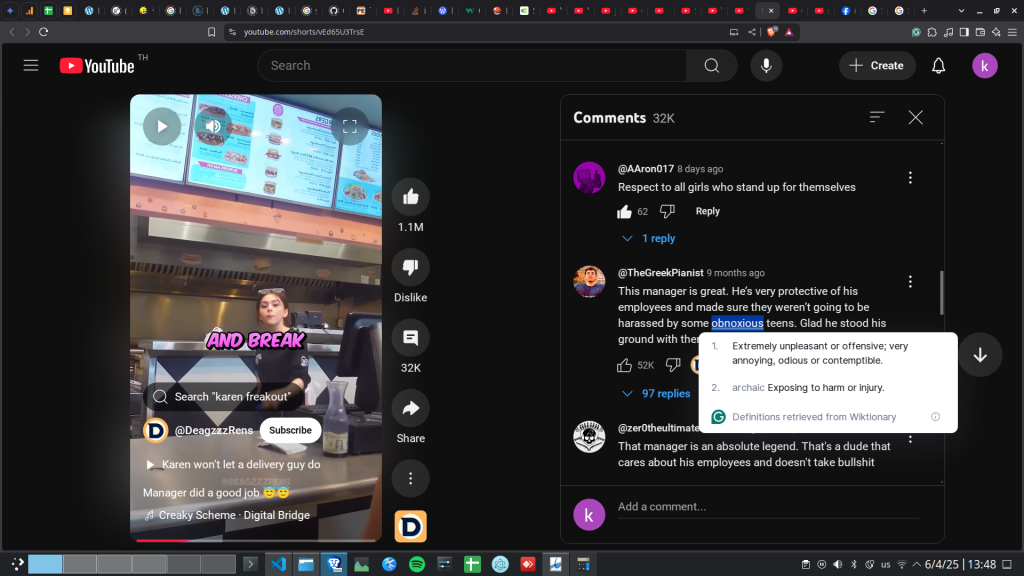Go to next short with down arrow
This screenshot has width=1024, height=576.
pos(980,355)
